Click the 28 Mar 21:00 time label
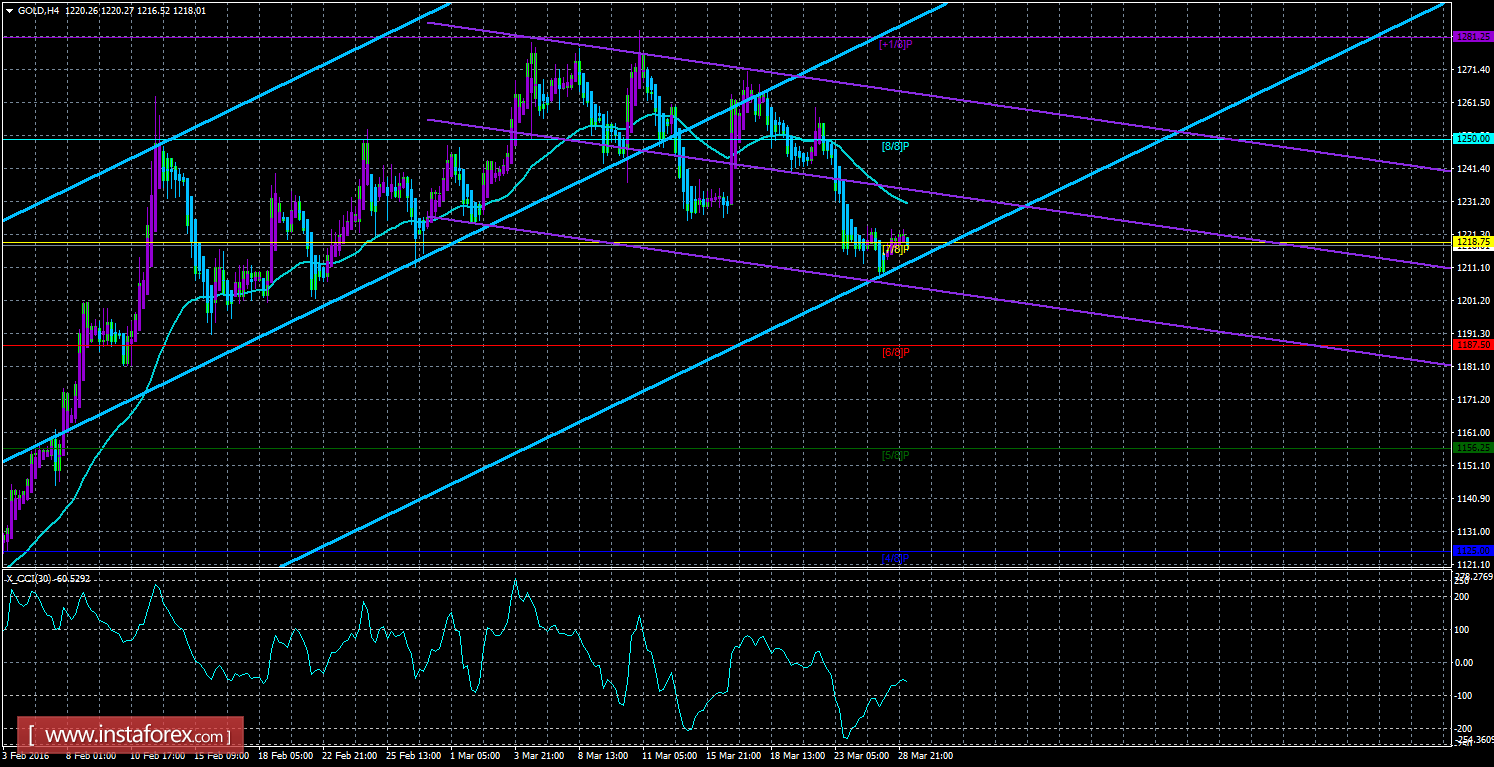 (x=925, y=757)
